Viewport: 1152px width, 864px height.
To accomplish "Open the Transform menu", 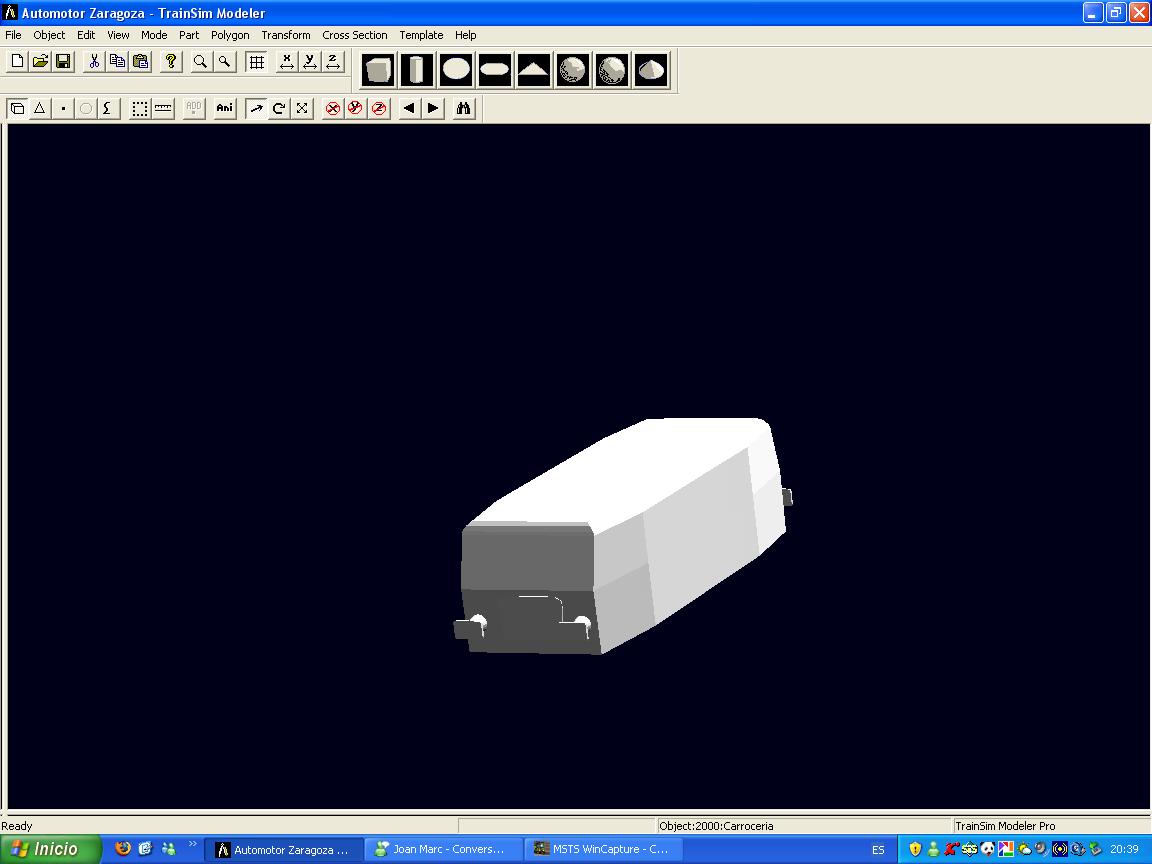I will [x=286, y=35].
